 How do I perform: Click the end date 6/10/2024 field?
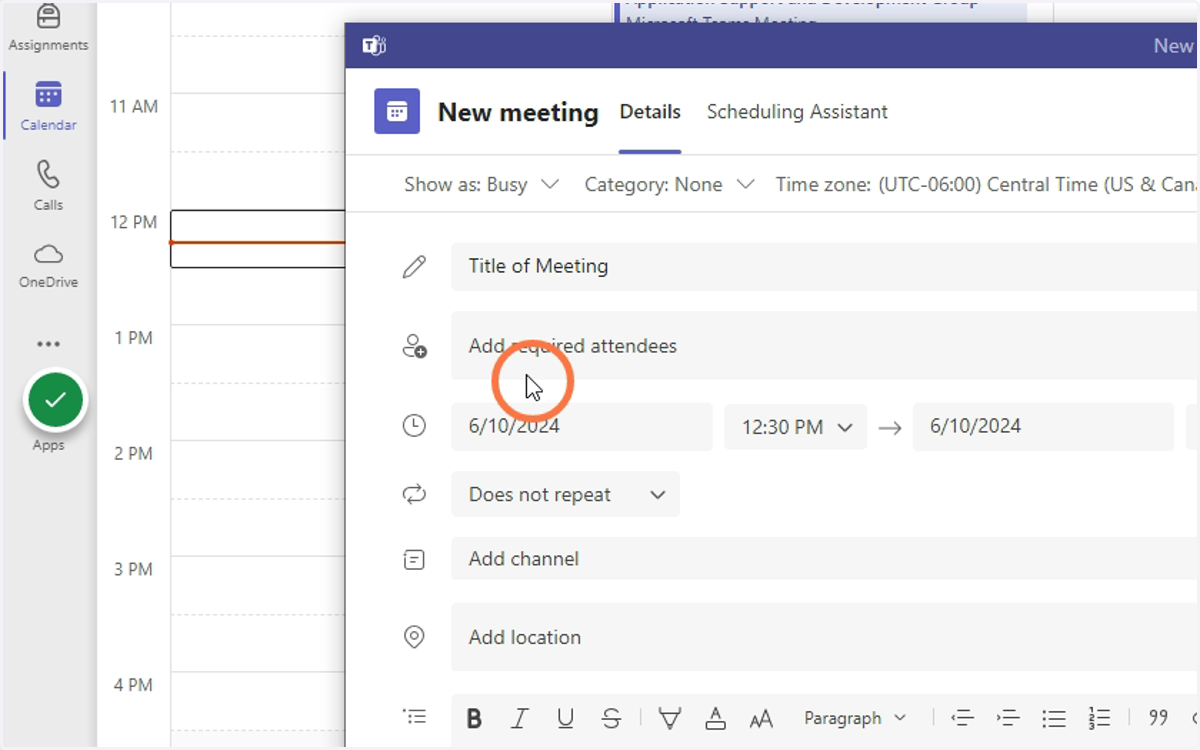pos(1043,427)
